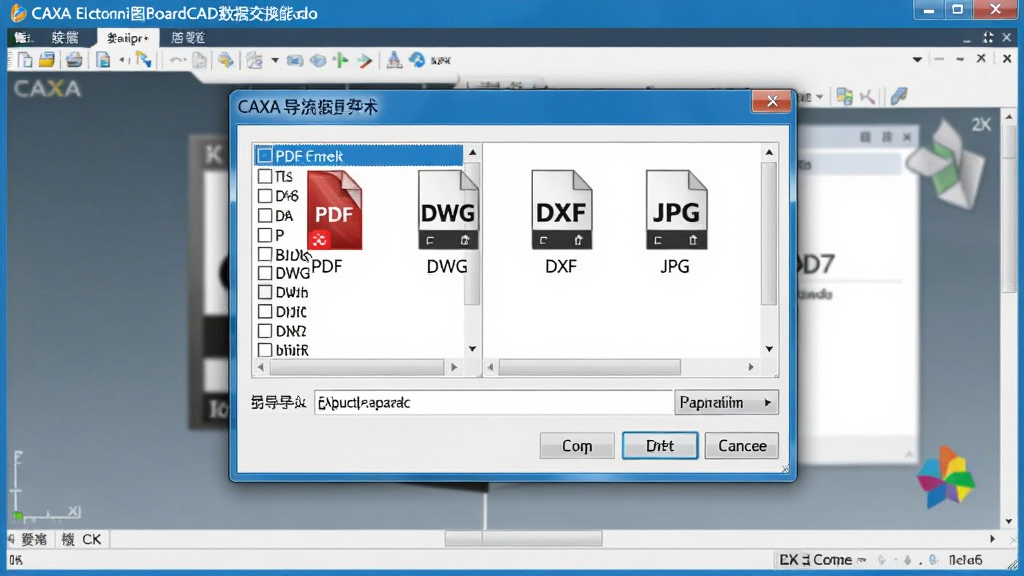This screenshot has width=1024, height=576.
Task: Click the blue refresh toolbar icon
Action: pyautogui.click(x=417, y=60)
